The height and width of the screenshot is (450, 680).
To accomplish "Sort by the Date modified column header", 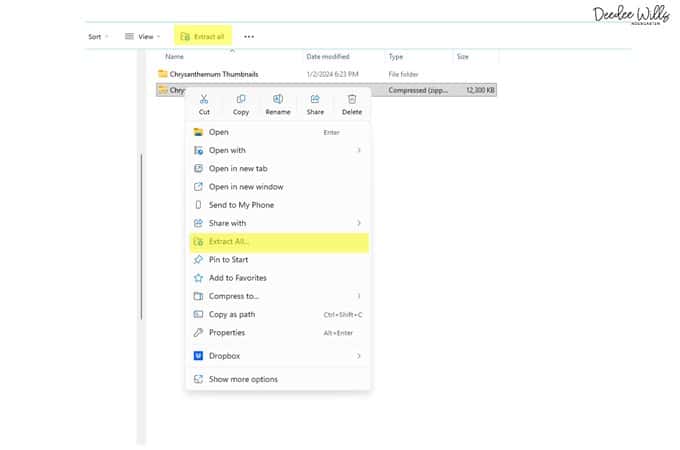I will [x=328, y=57].
